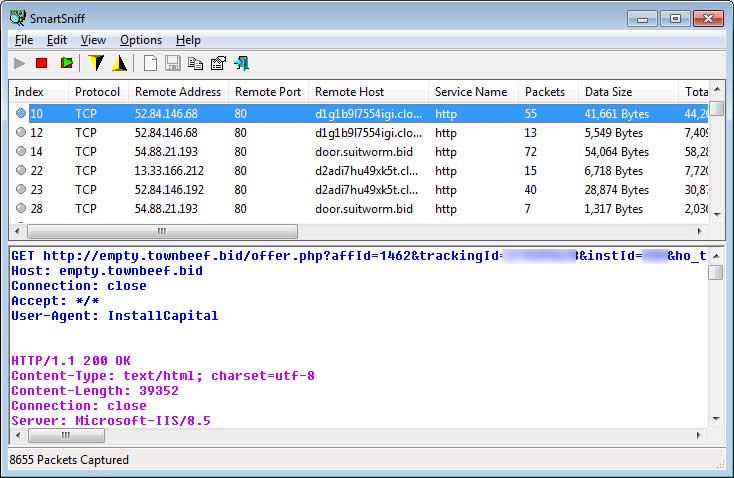Open the Help menu
Viewport: 734px width, 478px height.
point(188,40)
